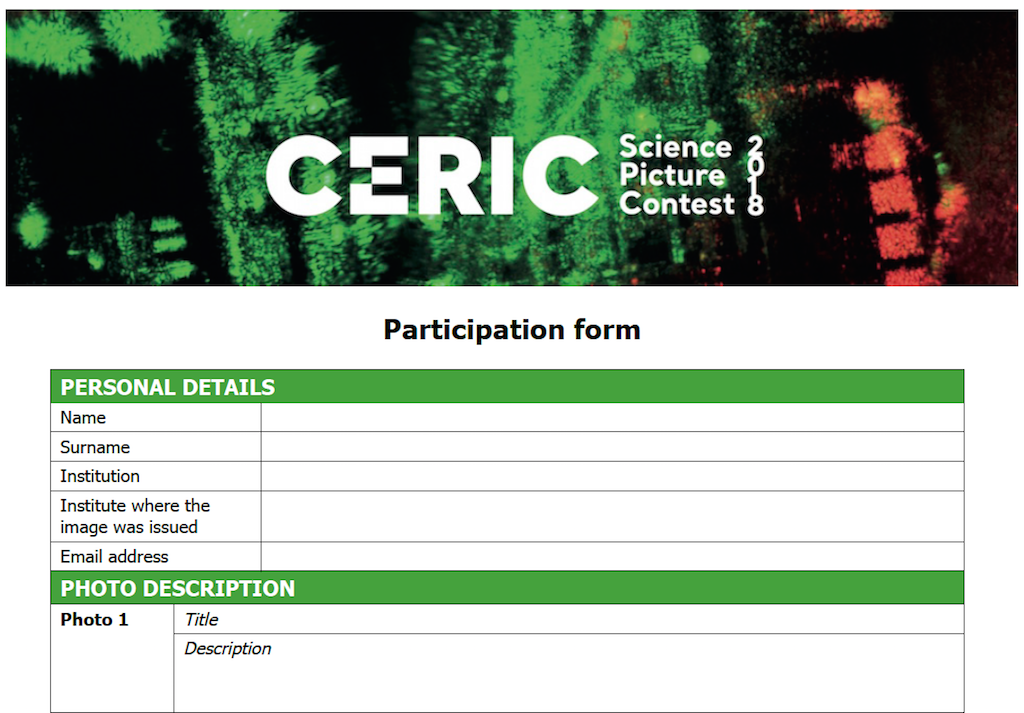Click the Participation form heading
Image resolution: width=1024 pixels, height=713 pixels.
click(x=511, y=329)
